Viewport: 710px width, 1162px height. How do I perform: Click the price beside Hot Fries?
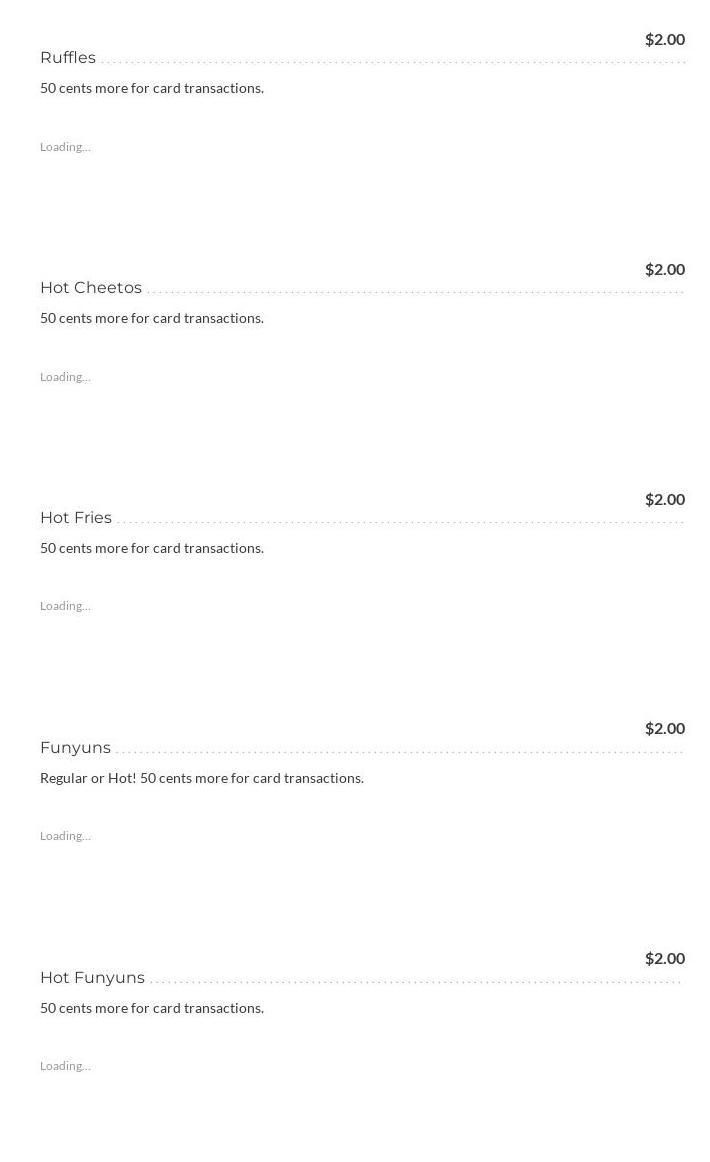664,499
